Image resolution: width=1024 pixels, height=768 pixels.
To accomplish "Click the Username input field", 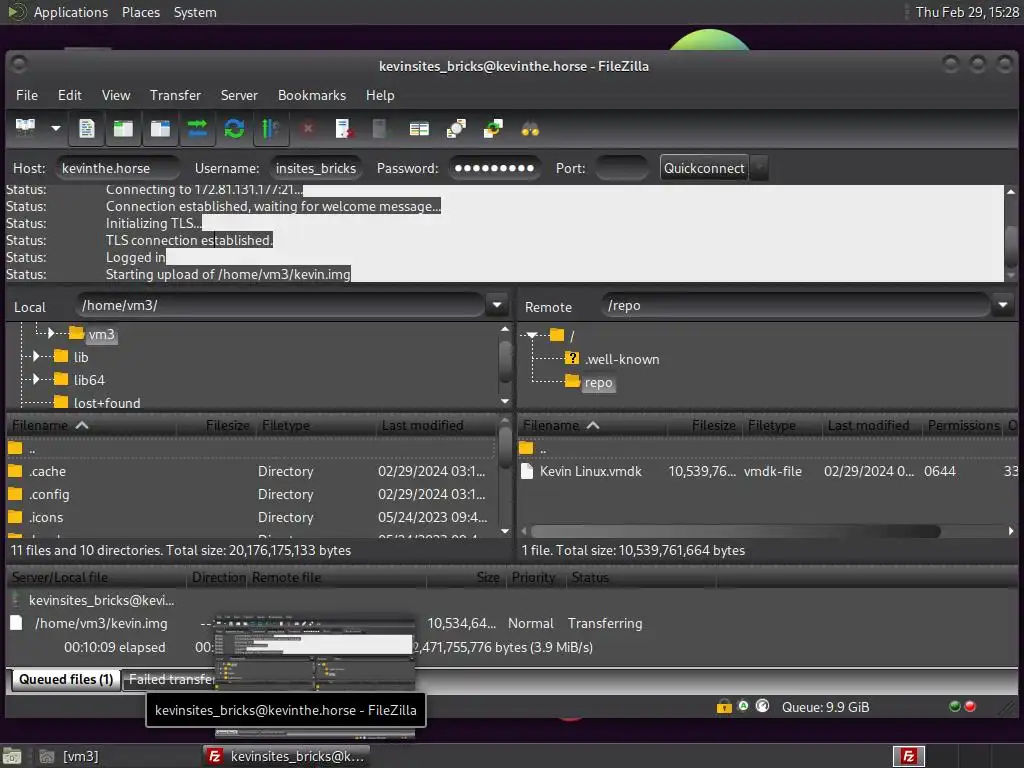I will click(x=315, y=168).
